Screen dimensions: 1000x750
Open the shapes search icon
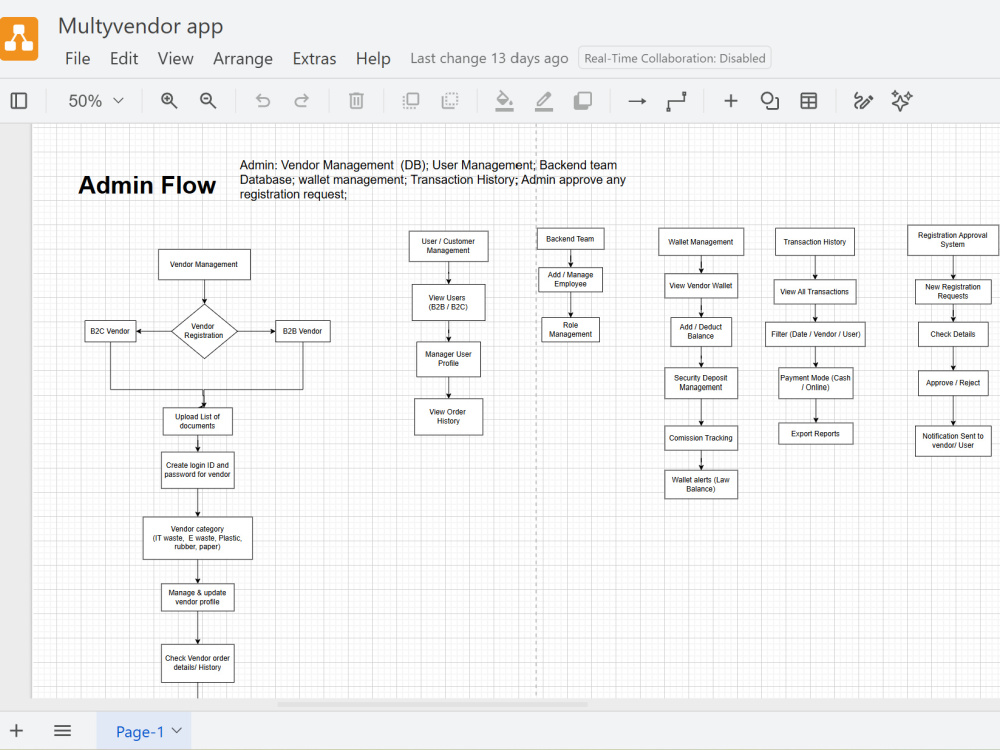click(770, 101)
